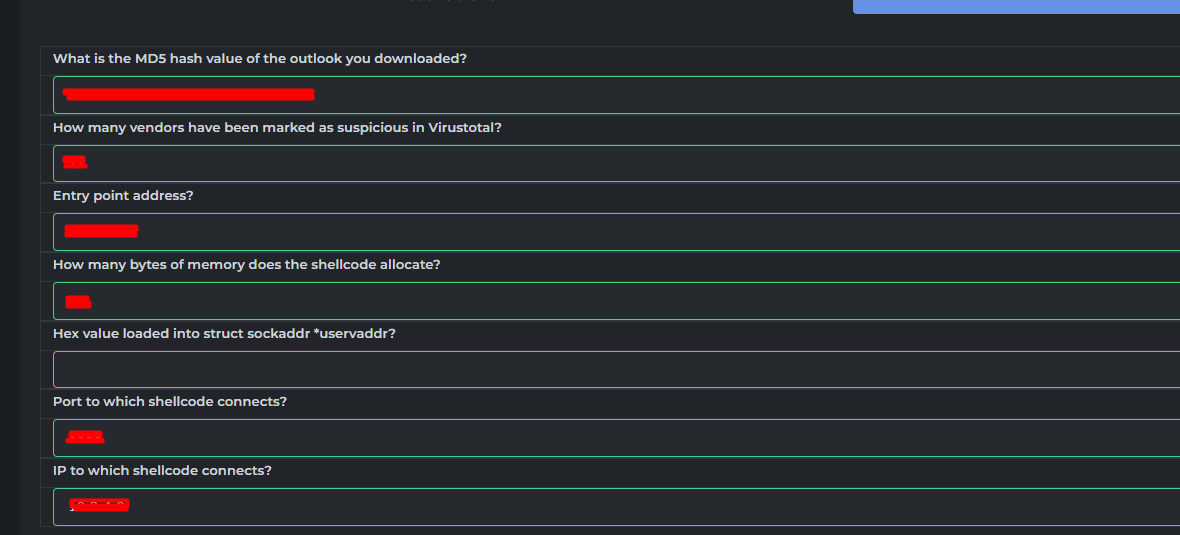Viewport: 1180px width, 535px height.
Task: Click the blue button at top right
Action: [1016, 6]
